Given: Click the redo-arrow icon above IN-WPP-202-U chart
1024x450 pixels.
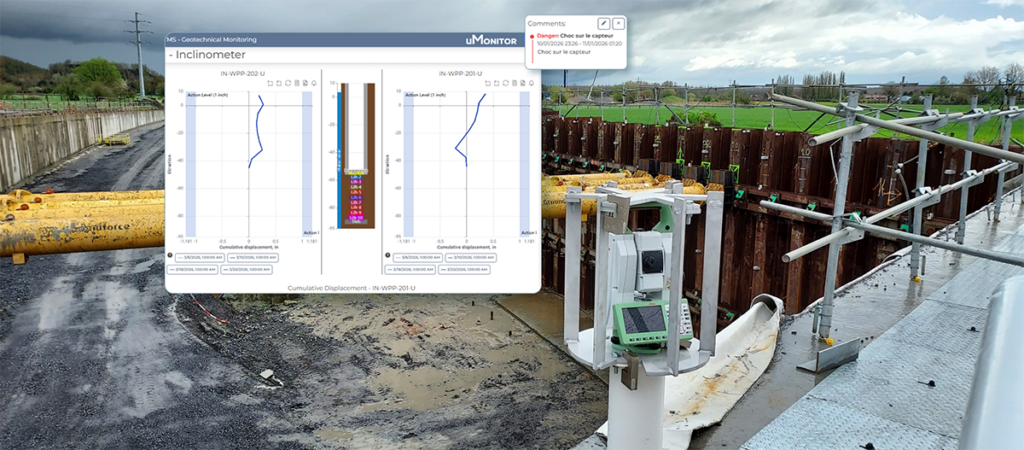Looking at the screenshot, I should pyautogui.click(x=279, y=83).
